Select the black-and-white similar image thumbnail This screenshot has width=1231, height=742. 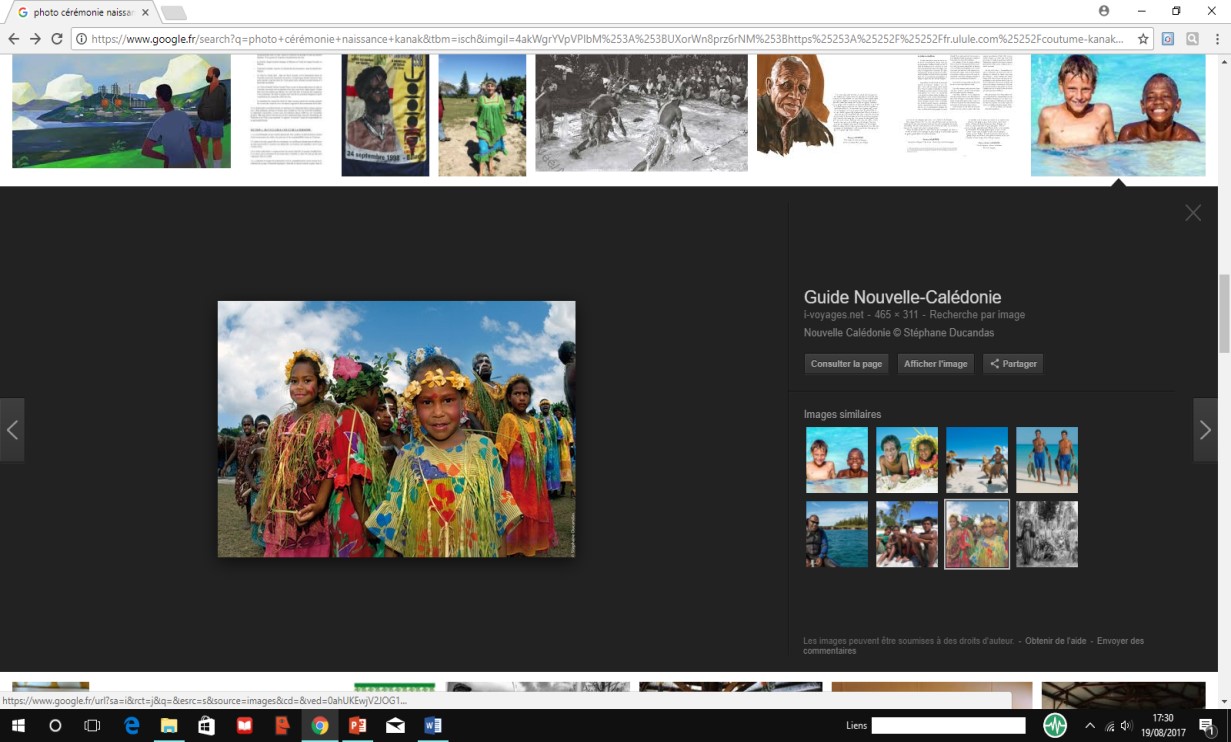click(1047, 534)
